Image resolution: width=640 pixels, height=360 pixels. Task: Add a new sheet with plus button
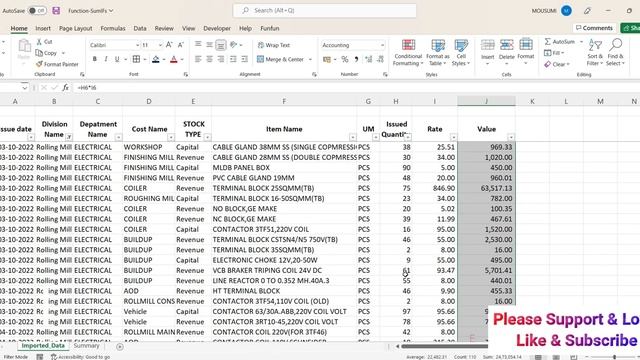click(x=120, y=347)
